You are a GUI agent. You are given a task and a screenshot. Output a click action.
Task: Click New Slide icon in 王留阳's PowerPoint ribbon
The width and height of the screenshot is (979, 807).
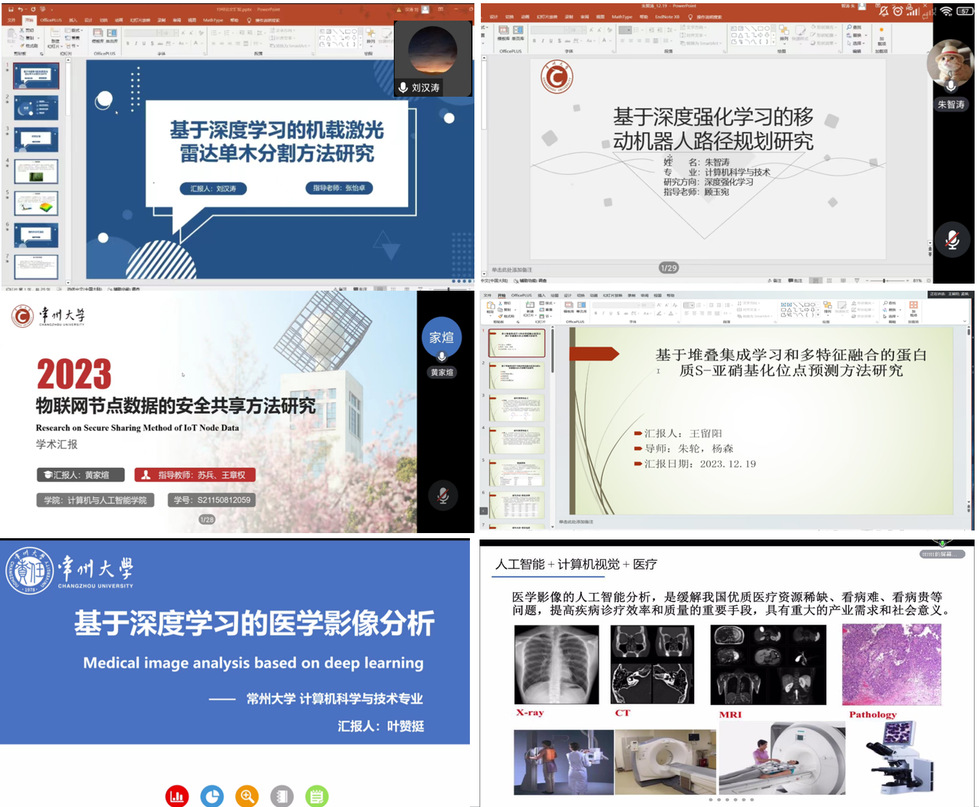(531, 306)
